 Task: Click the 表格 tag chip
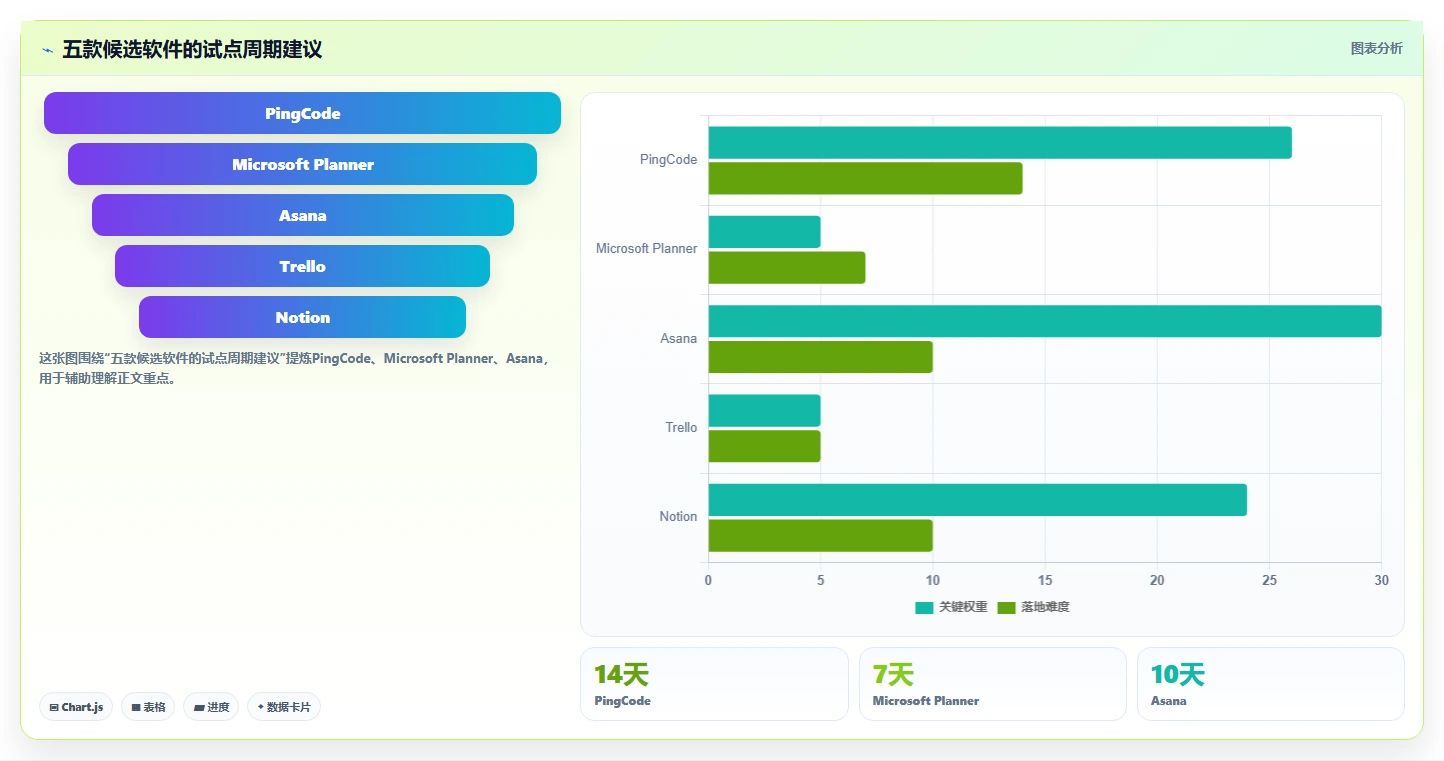coord(148,707)
